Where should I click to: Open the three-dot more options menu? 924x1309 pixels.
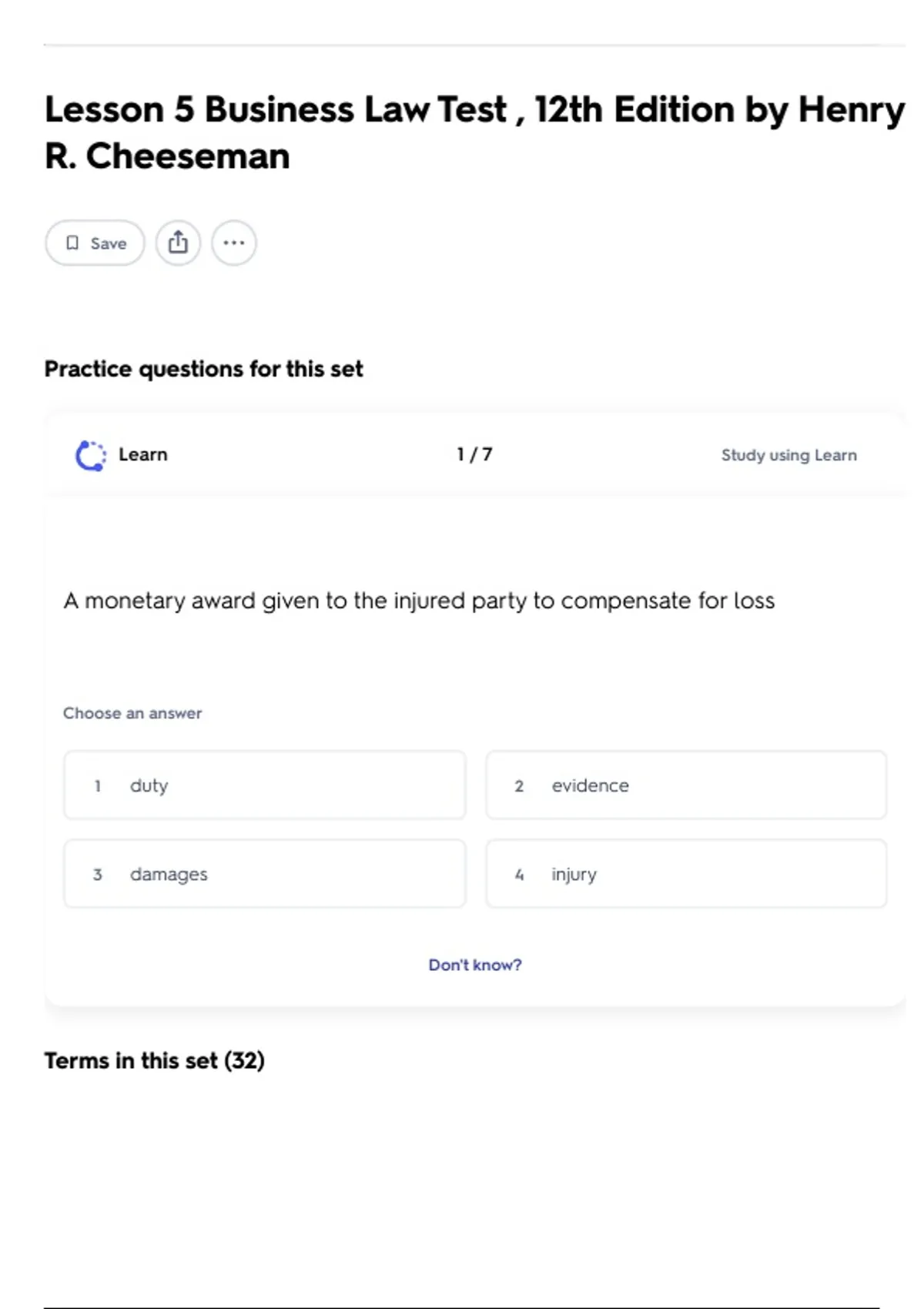(234, 243)
